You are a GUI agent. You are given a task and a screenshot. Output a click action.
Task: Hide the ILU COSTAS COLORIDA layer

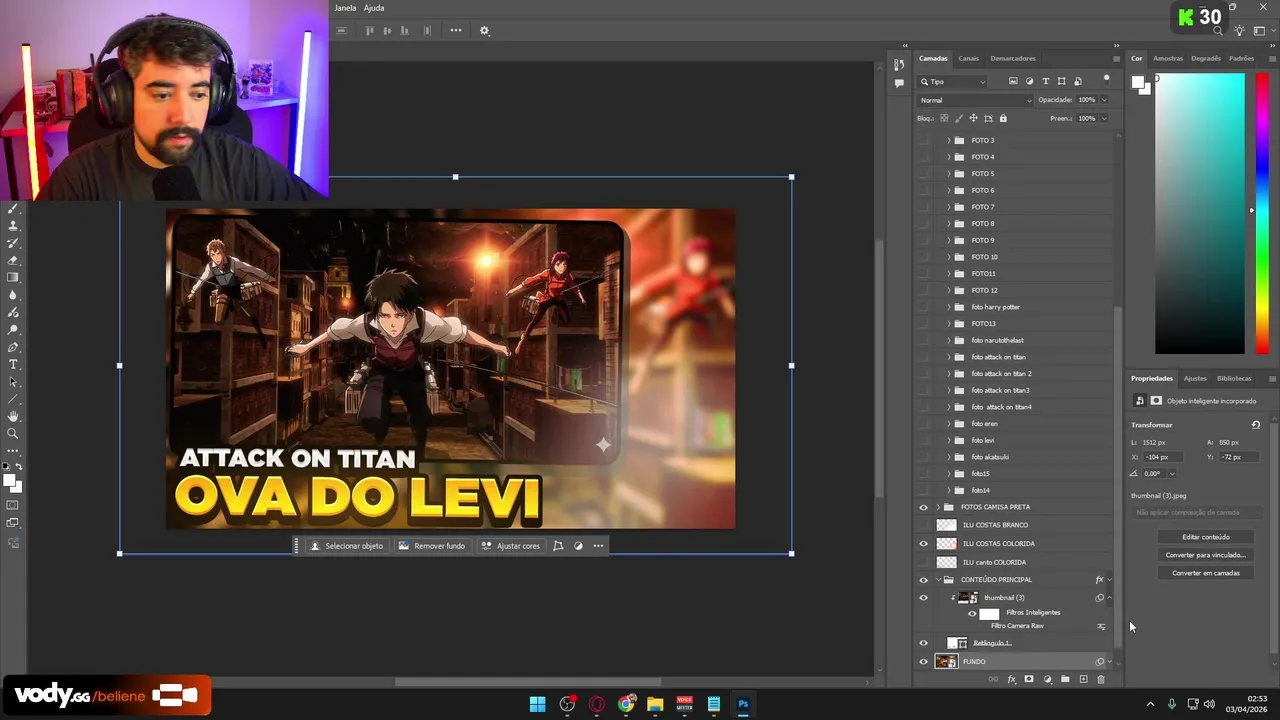coord(923,543)
